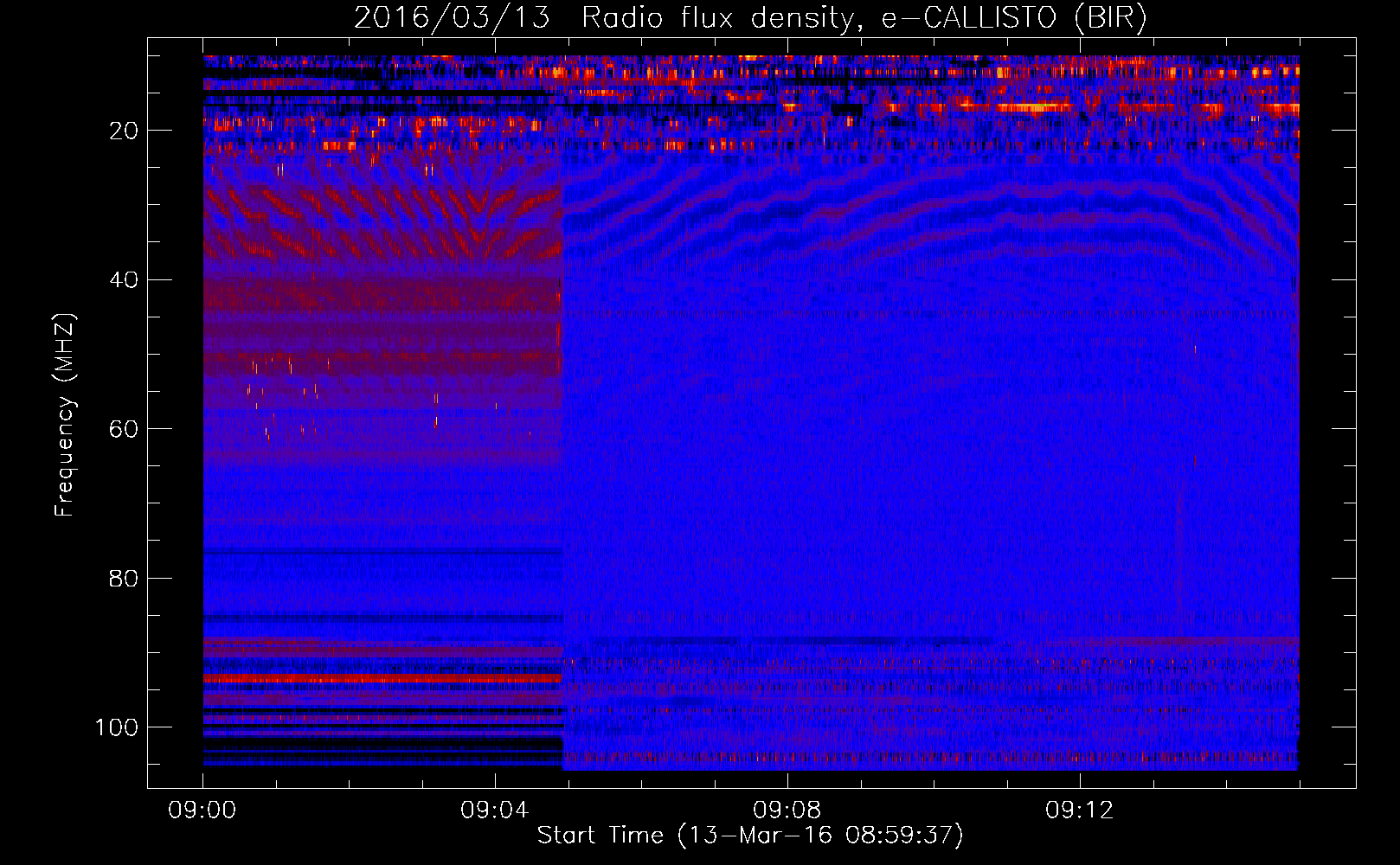Click the 20 frequency tick label
The image size is (1400, 865).
[x=125, y=131]
